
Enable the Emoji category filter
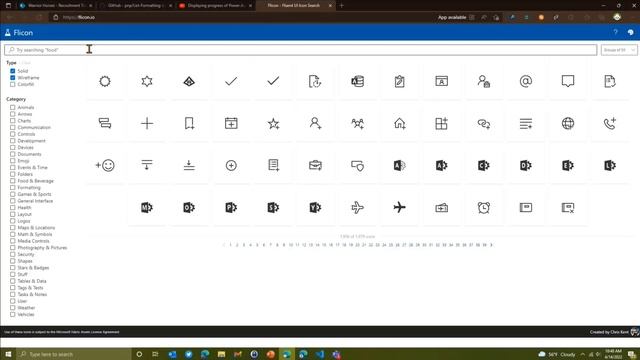click(x=13, y=161)
